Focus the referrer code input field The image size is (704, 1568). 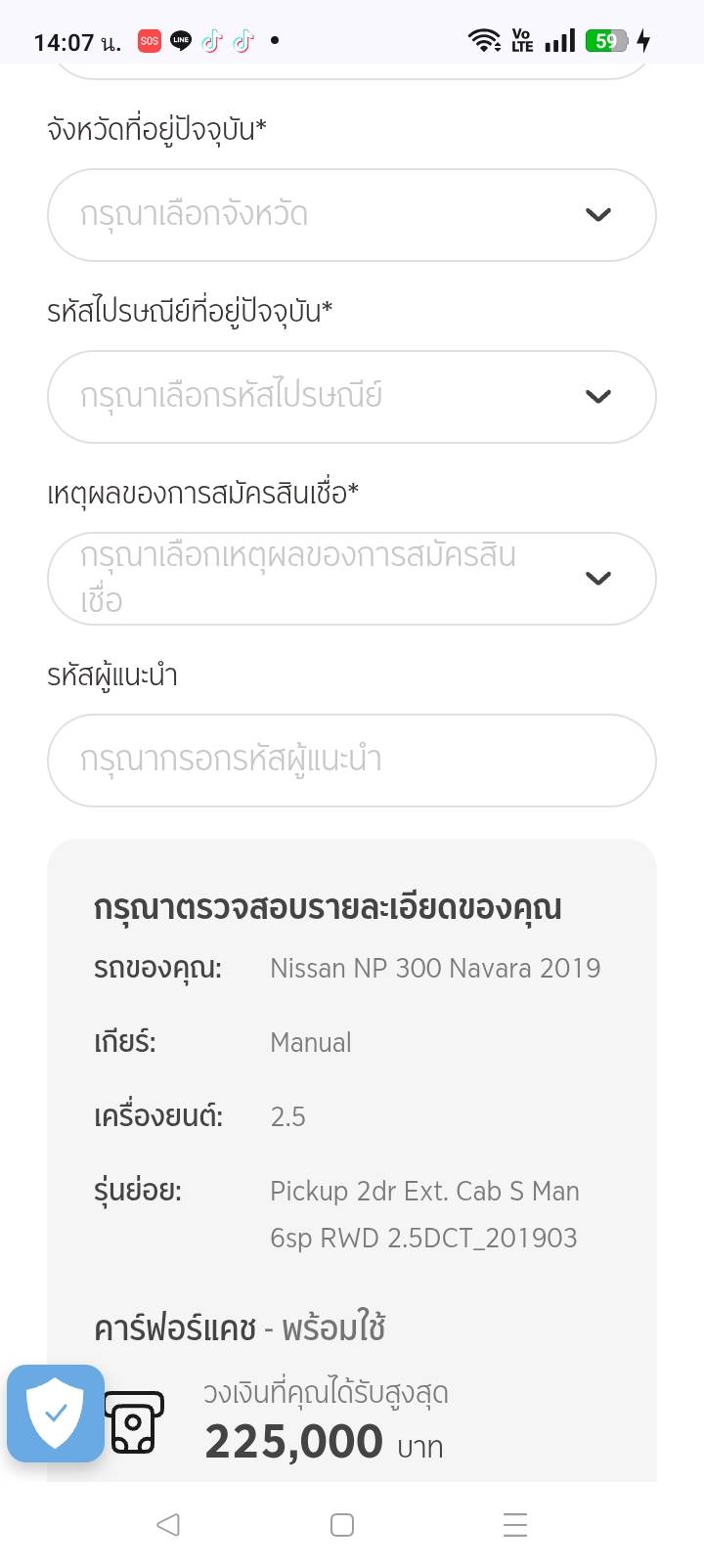(351, 761)
